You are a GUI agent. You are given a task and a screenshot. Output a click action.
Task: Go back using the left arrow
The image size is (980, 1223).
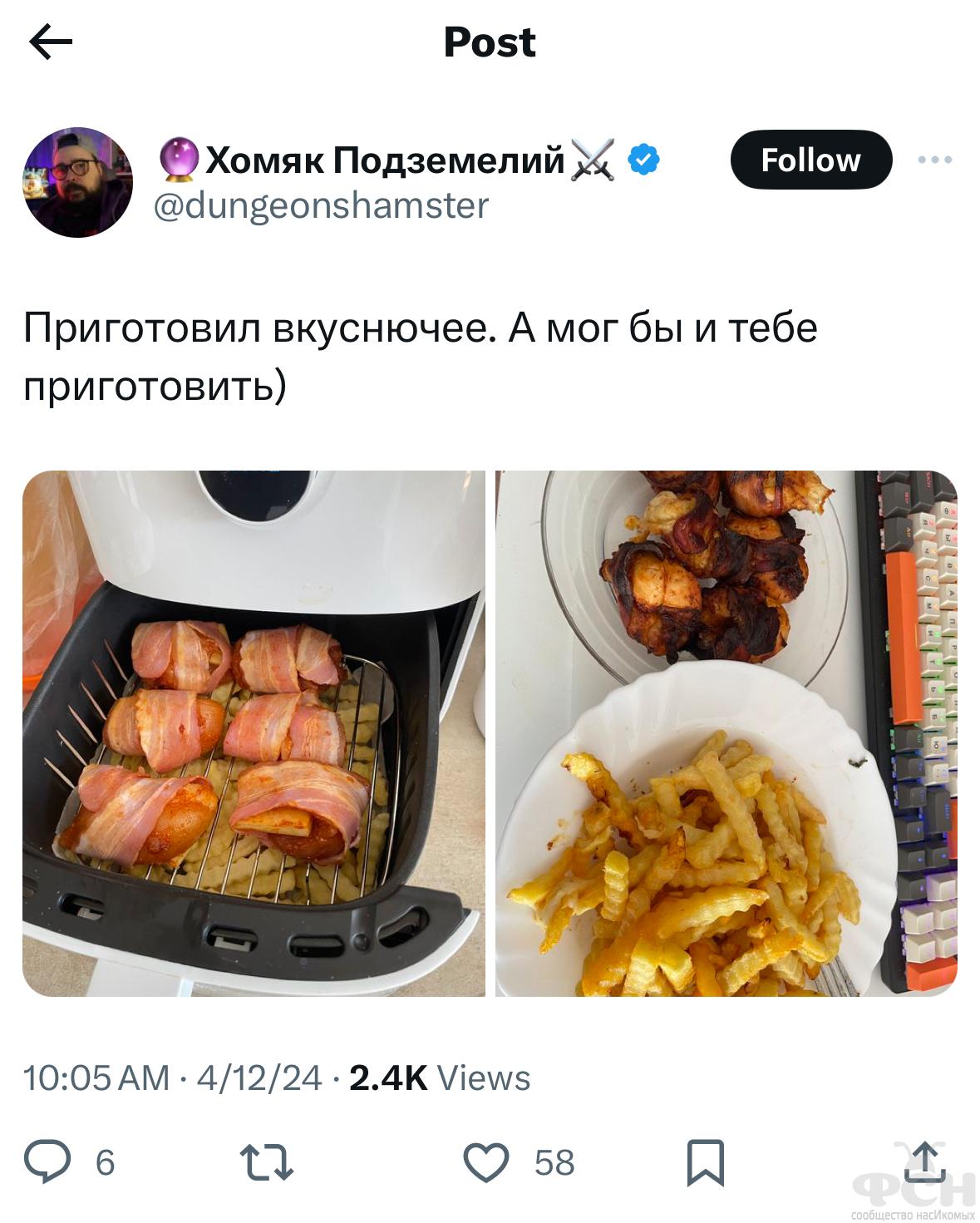tap(51, 42)
